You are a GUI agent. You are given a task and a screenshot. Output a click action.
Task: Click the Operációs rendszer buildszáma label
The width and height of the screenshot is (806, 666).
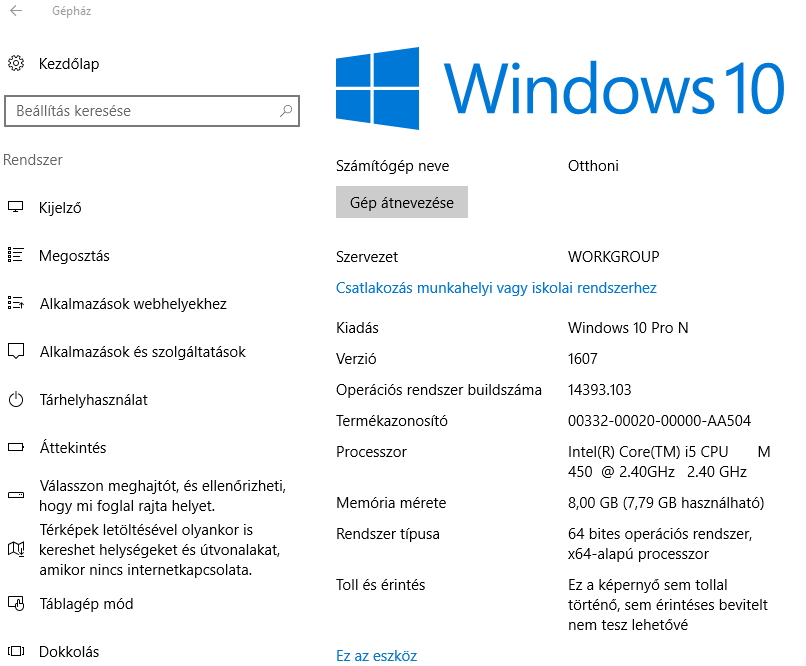[x=439, y=390]
